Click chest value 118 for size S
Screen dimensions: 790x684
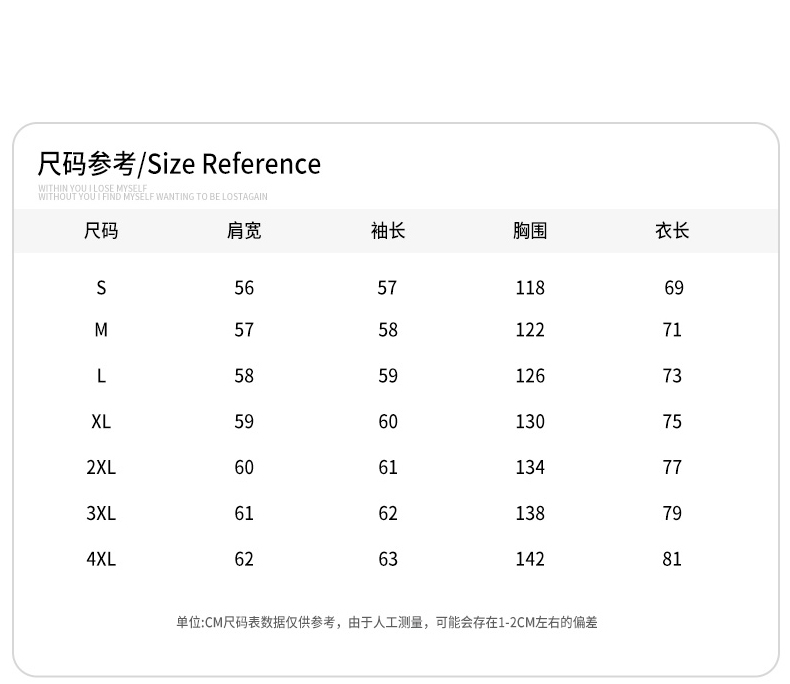pyautogui.click(x=530, y=288)
